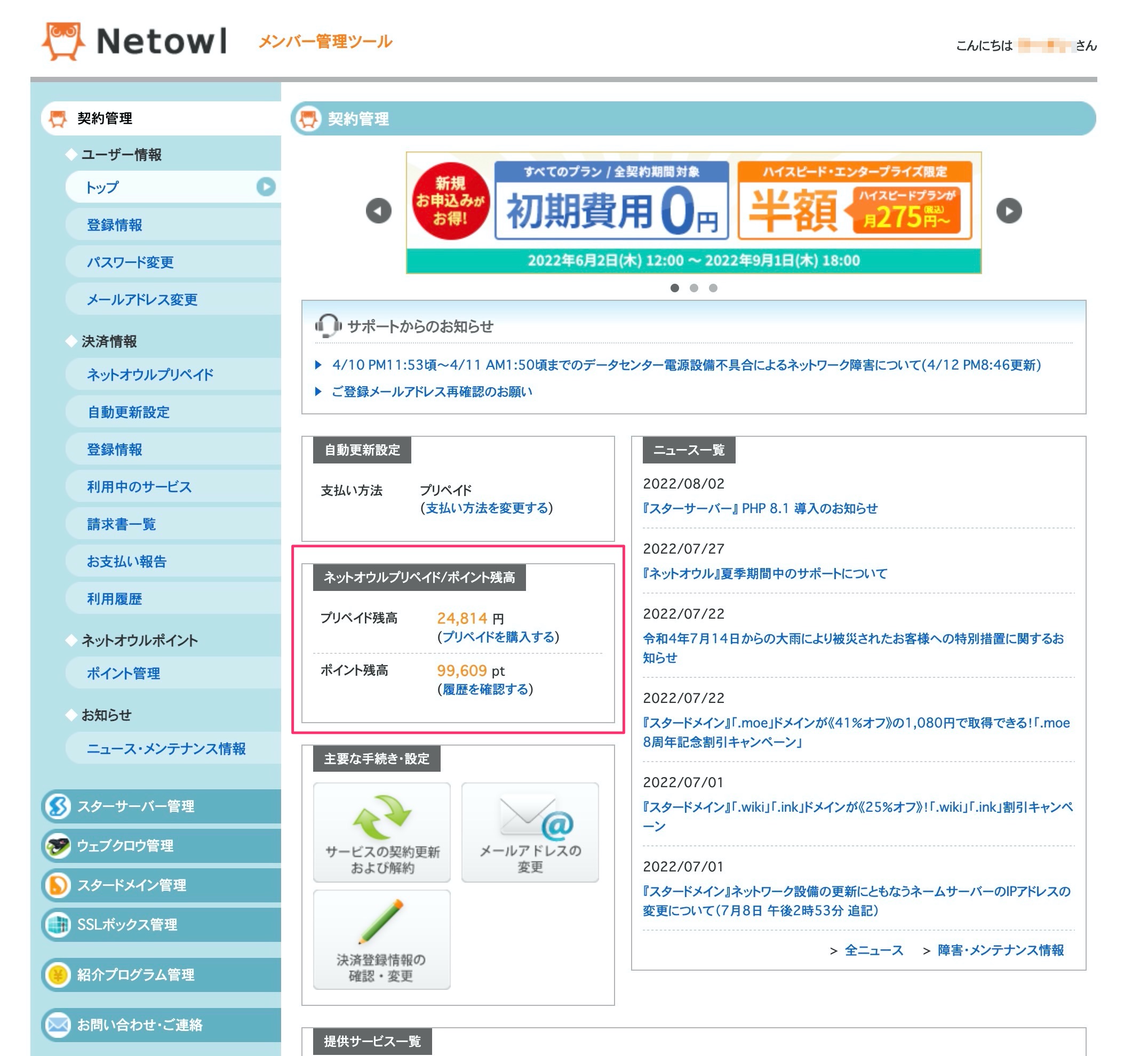Click 履歴を確認する link
This screenshot has width=1148, height=1056.
click(485, 690)
